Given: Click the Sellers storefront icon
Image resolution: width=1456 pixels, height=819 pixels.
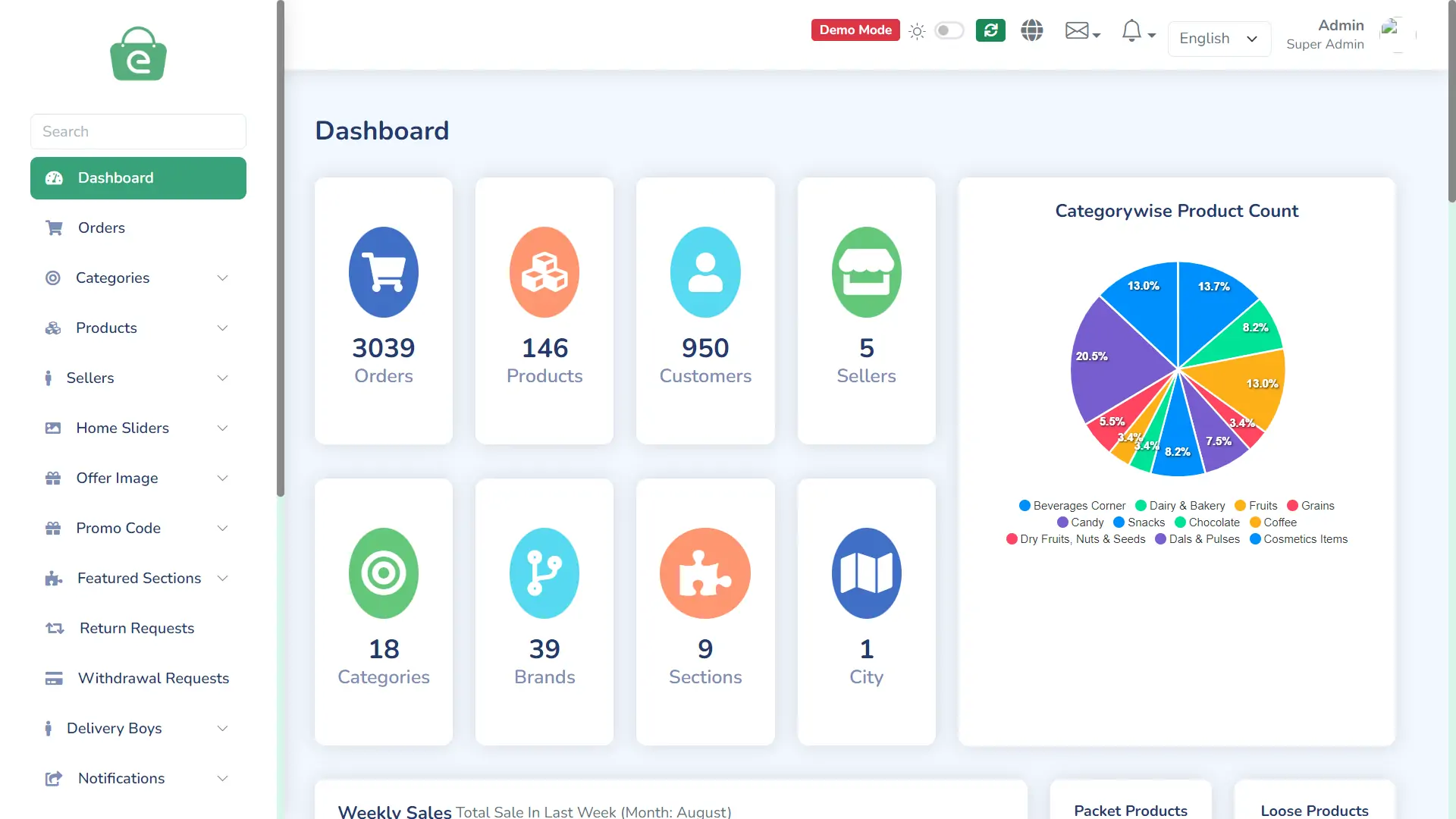Looking at the screenshot, I should click(866, 272).
